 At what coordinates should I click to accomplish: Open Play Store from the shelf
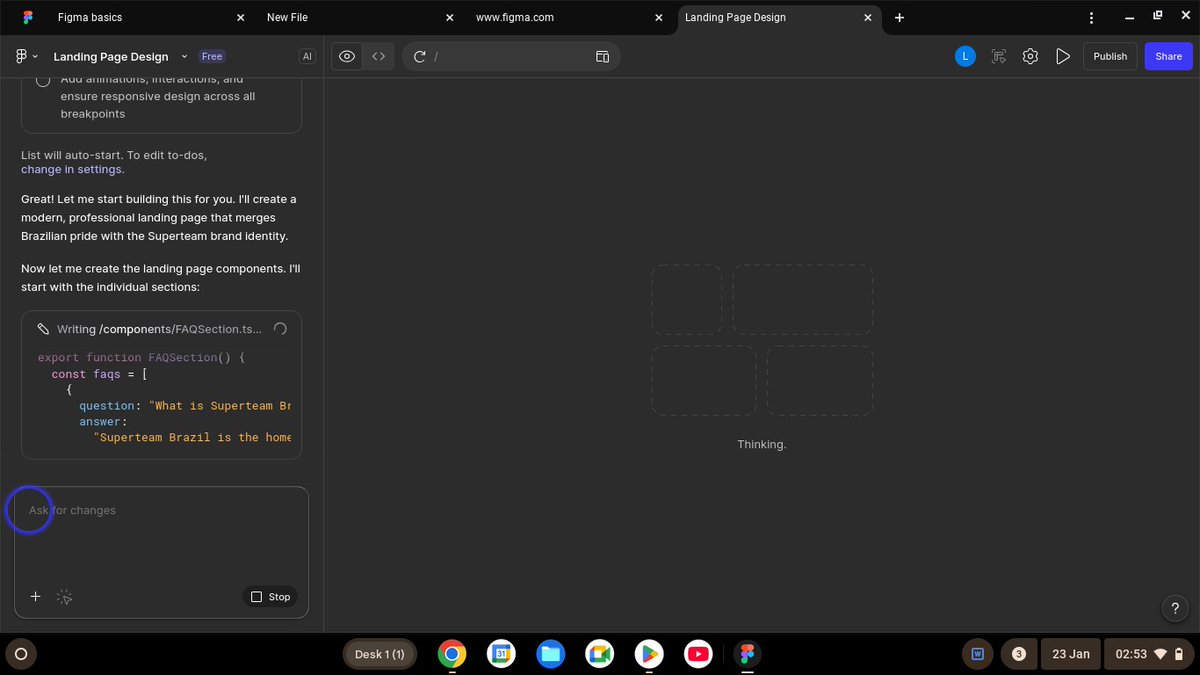coord(649,654)
